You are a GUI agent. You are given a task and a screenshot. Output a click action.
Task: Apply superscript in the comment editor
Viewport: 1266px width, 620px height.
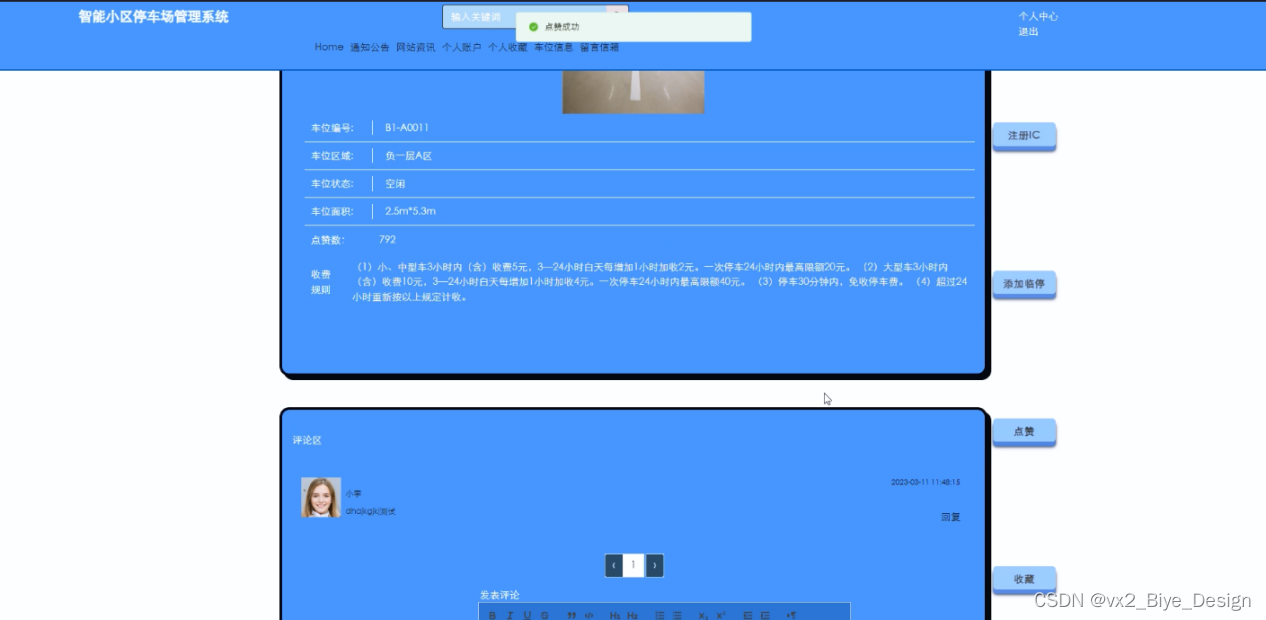pos(720,615)
